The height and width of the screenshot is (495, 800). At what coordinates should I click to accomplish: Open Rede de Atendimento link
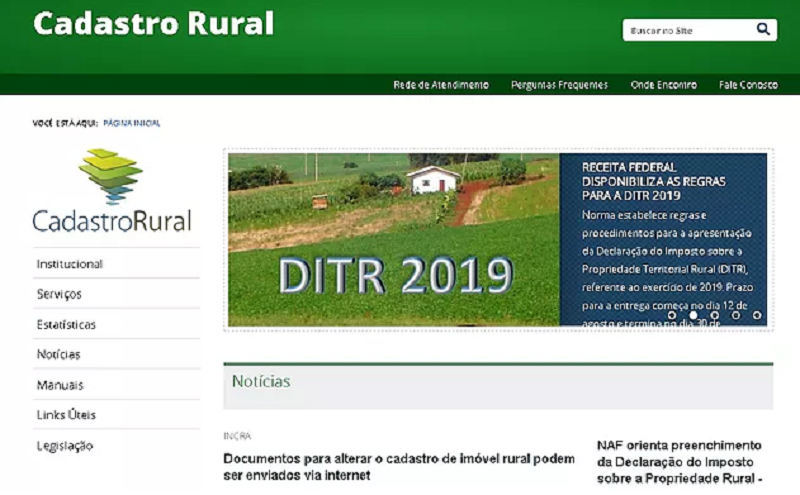[441, 85]
